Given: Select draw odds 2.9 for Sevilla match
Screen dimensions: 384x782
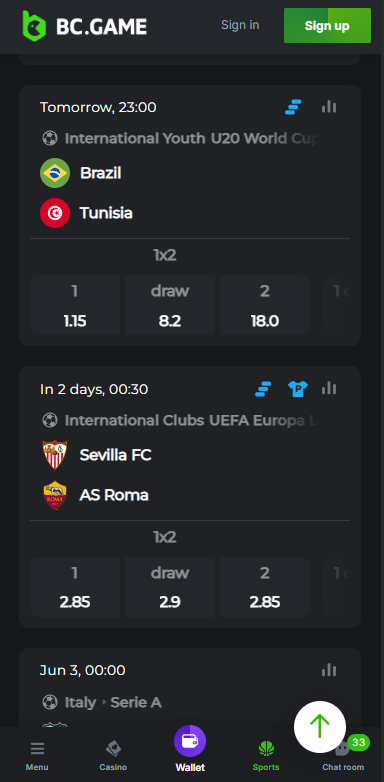Looking at the screenshot, I should click(x=170, y=587).
